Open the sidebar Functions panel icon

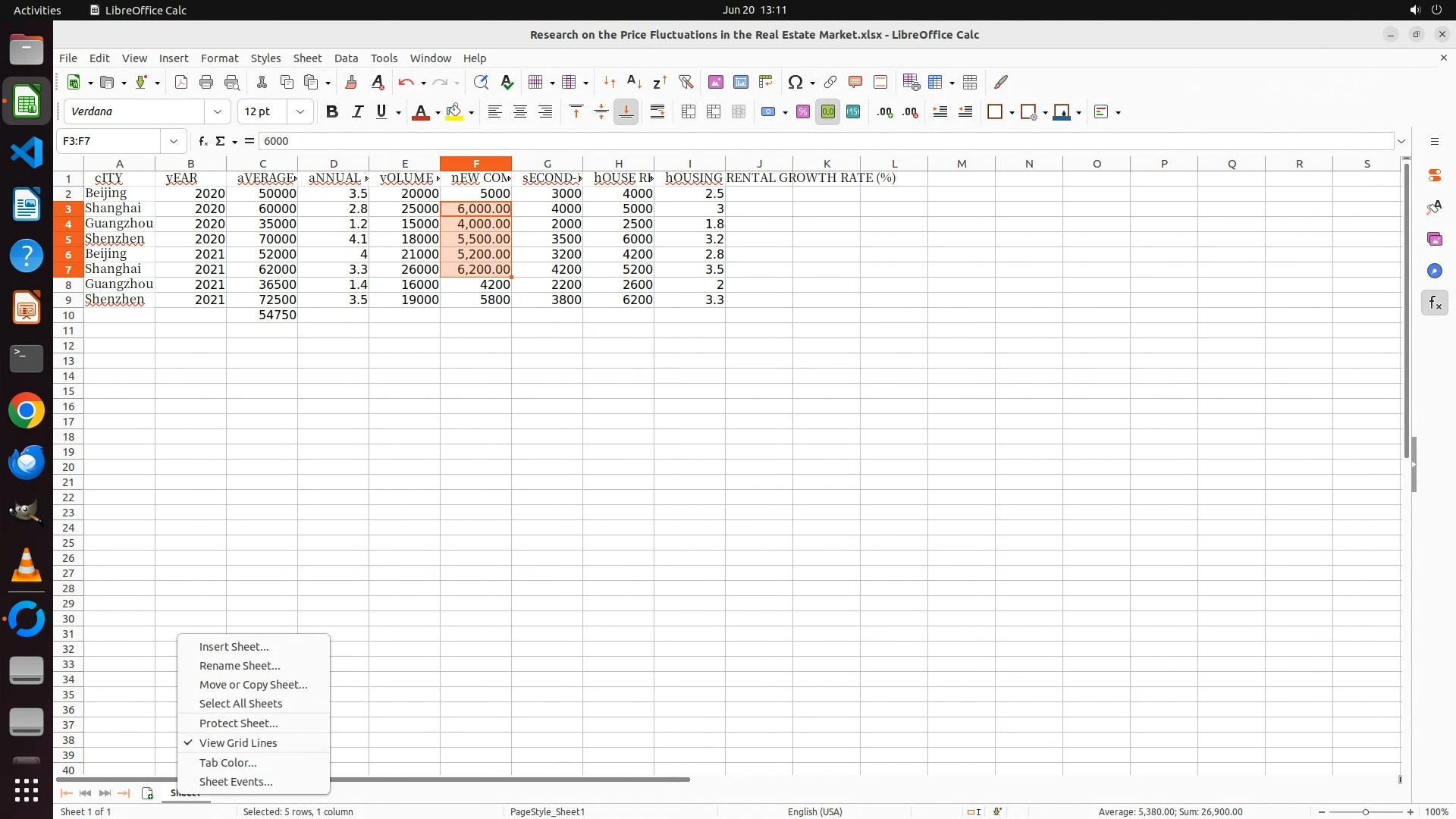(1435, 303)
